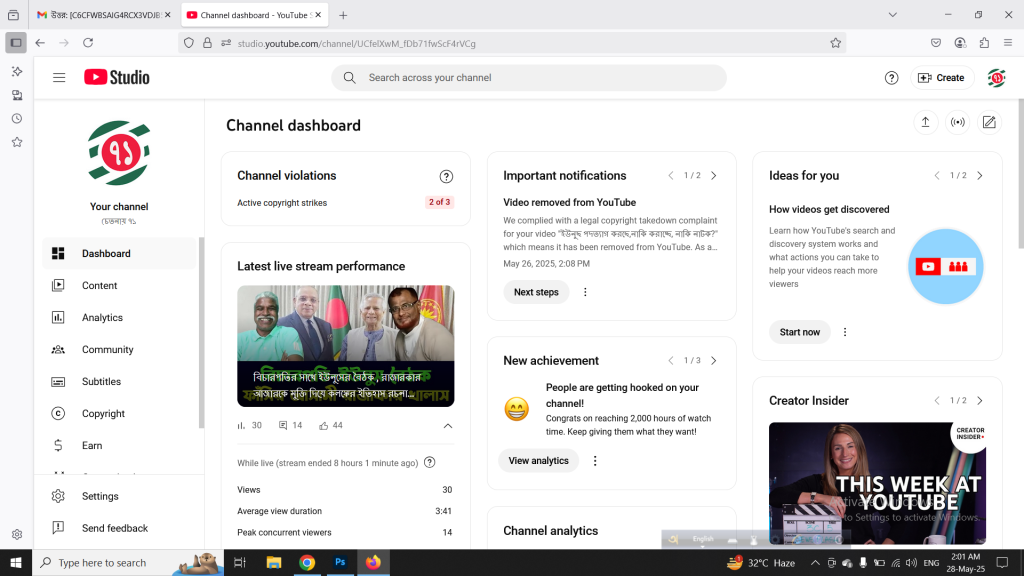Open the Gmail browser tab
1024x576 pixels.
click(x=100, y=15)
